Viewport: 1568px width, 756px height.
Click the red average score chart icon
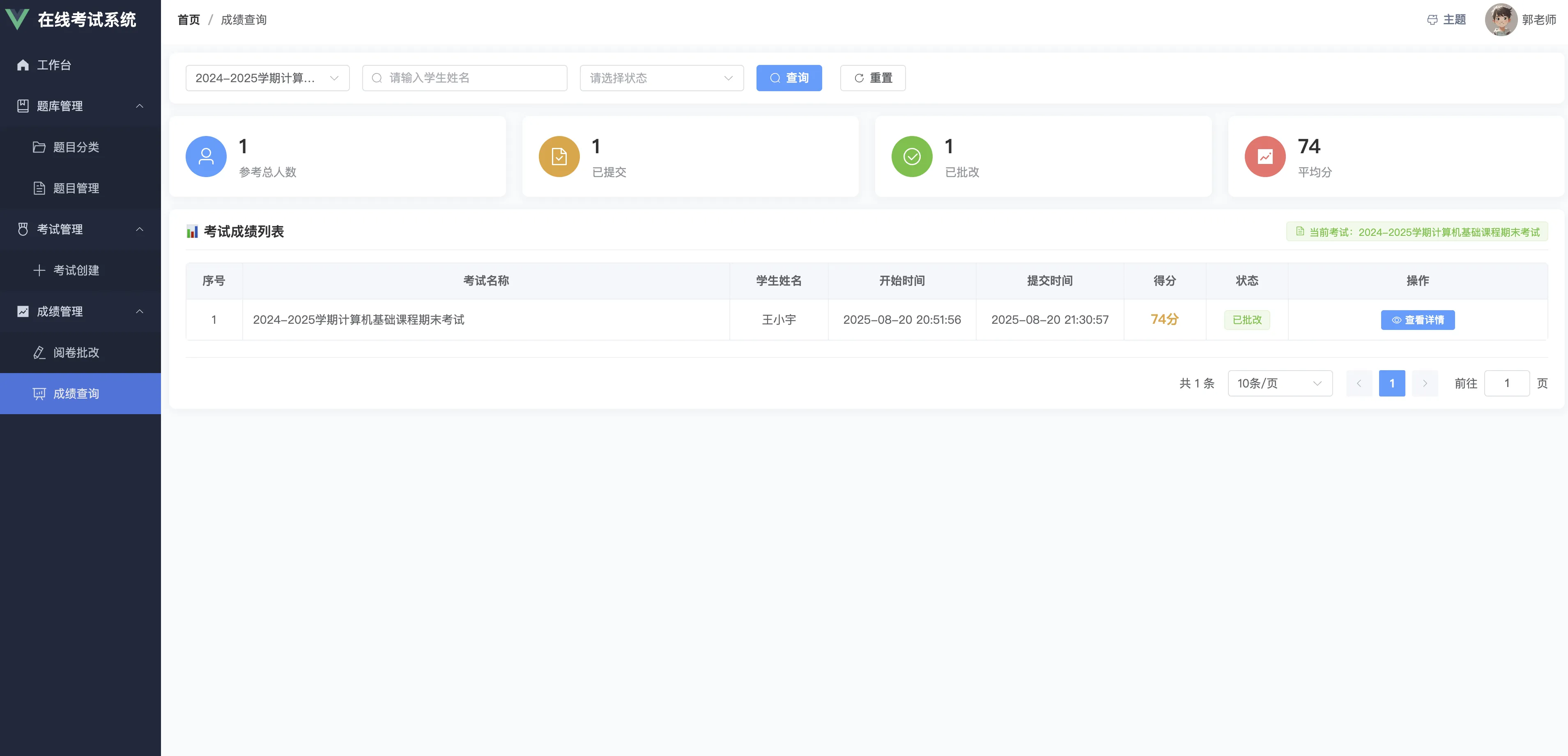click(x=1264, y=157)
